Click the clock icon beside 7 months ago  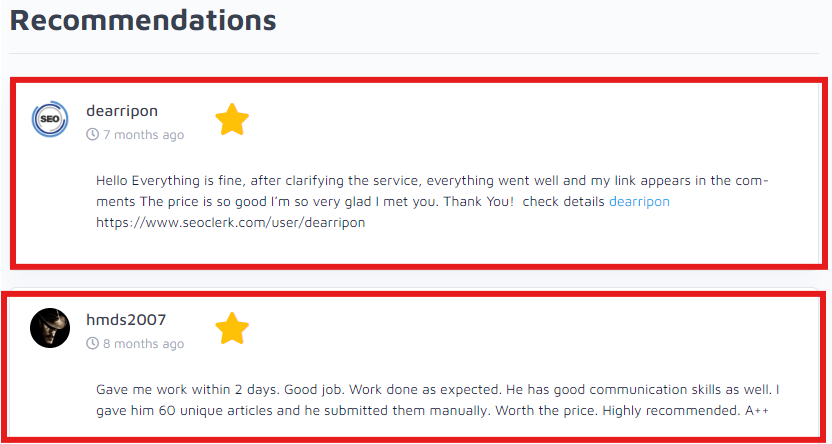pyautogui.click(x=93, y=134)
